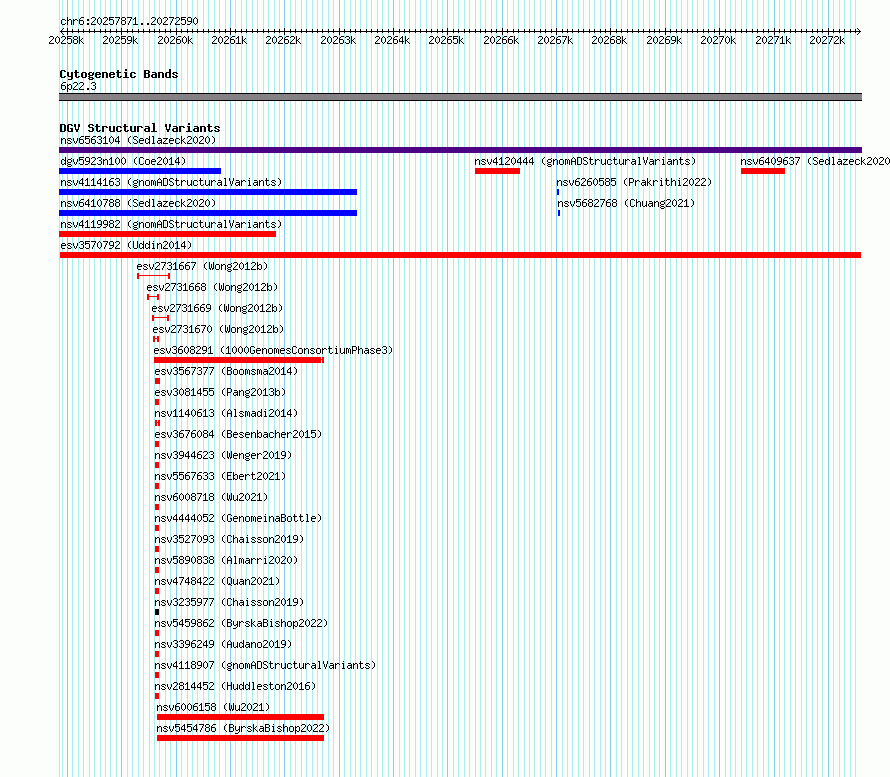Click the 20262k ruler tick label

283,40
